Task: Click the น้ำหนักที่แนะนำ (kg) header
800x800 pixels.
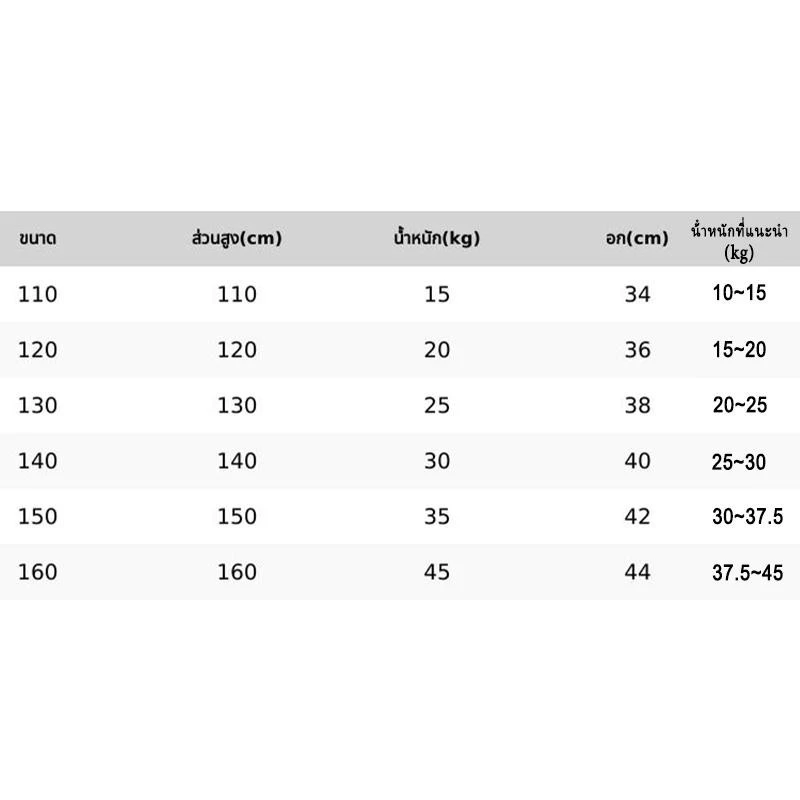Action: coord(739,242)
